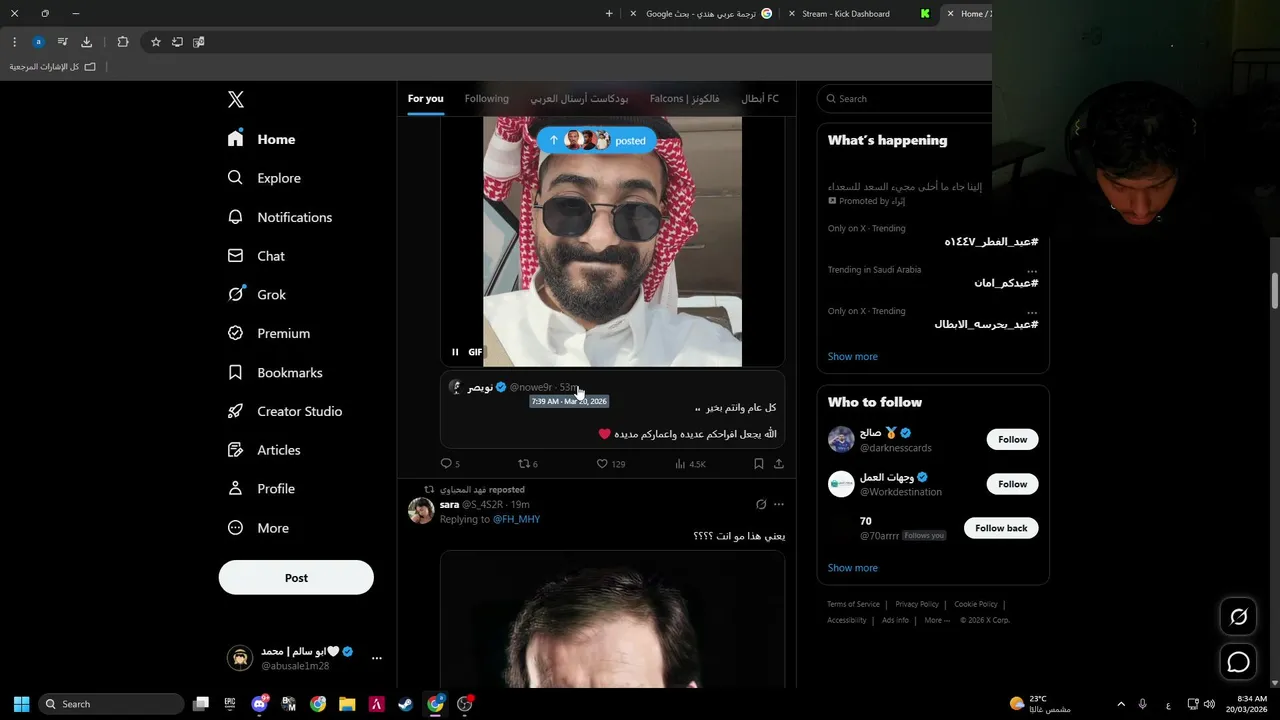This screenshot has width=1280, height=720.
Task: Open Explore from the sidebar
Action: click(x=265, y=178)
